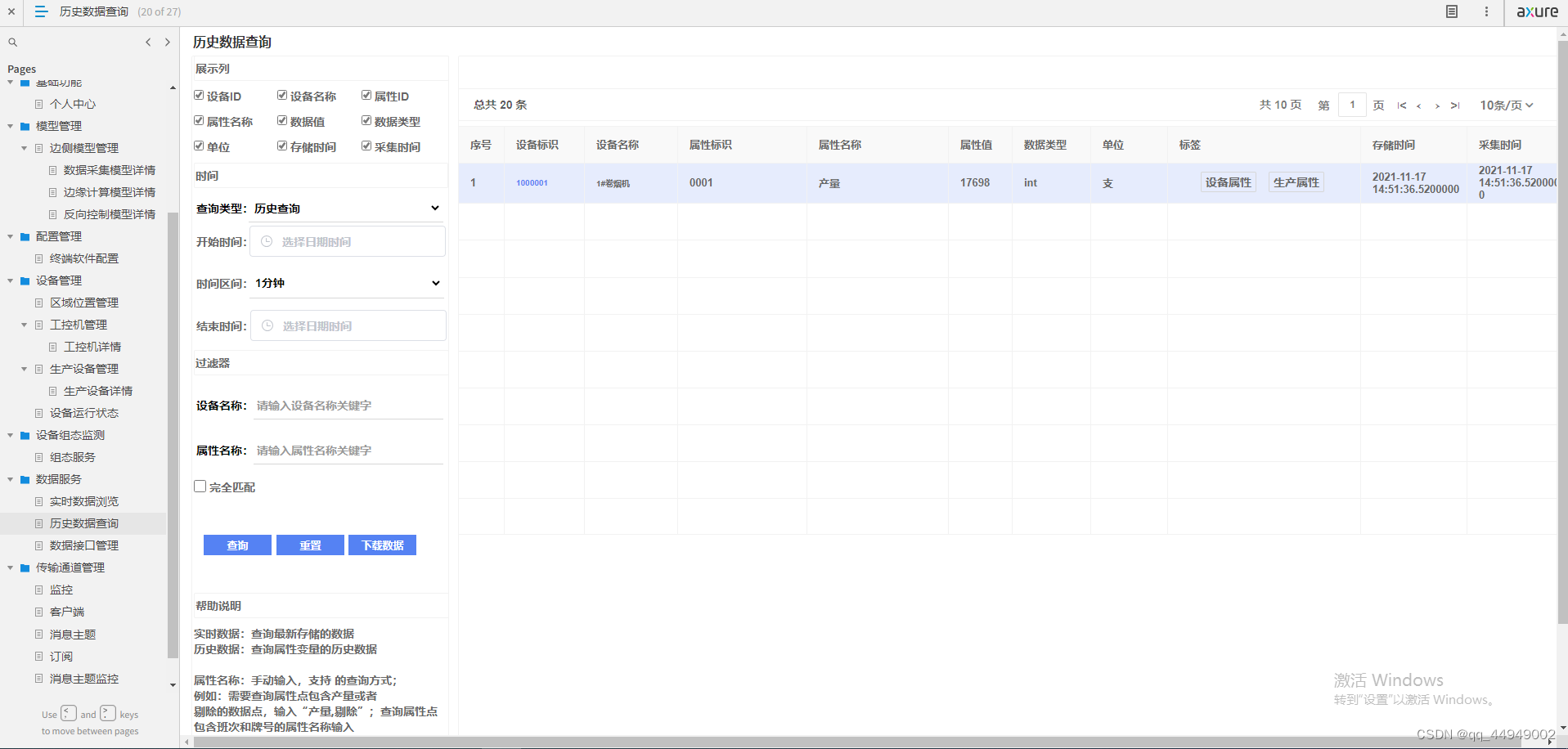Open the notes document icon in header

click(1452, 11)
